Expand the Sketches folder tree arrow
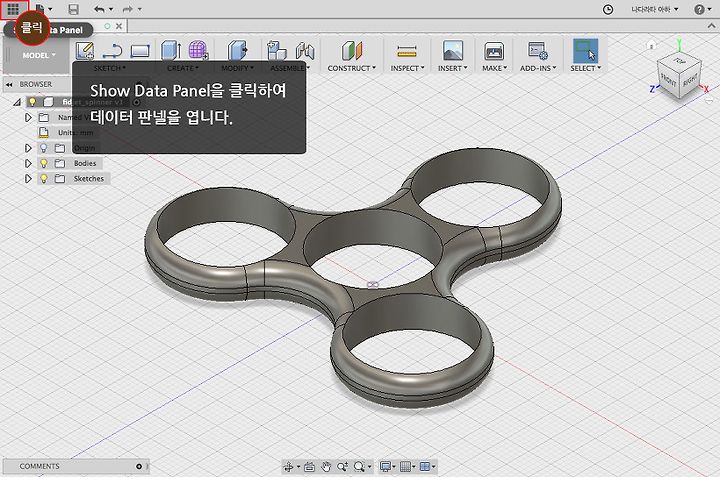720x477 pixels. [x=28, y=178]
